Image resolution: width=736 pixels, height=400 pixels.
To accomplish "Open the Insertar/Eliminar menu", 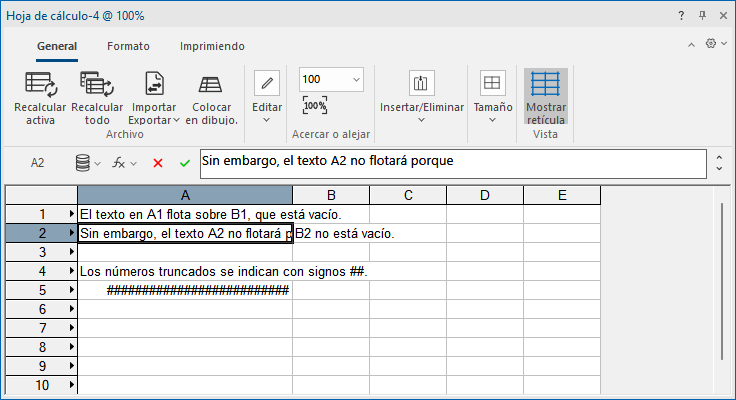I will point(420,97).
